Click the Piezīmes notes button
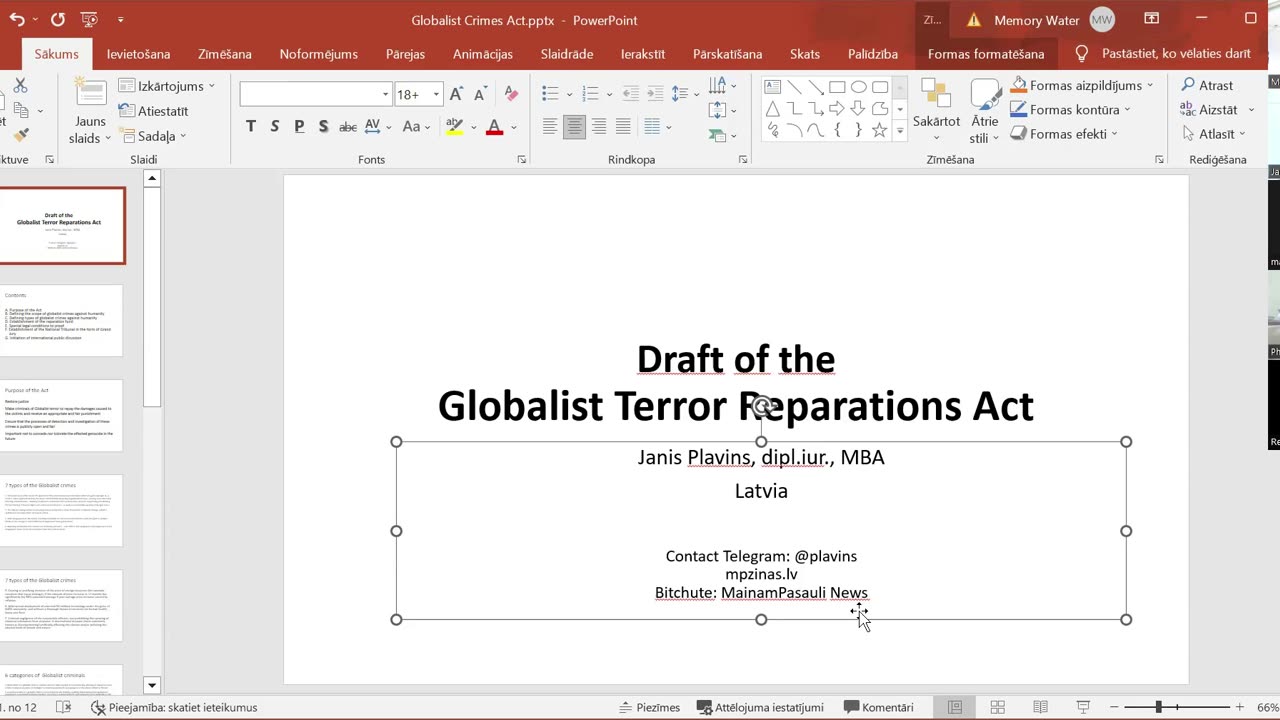Viewport: 1280px width, 720px height. click(x=650, y=707)
